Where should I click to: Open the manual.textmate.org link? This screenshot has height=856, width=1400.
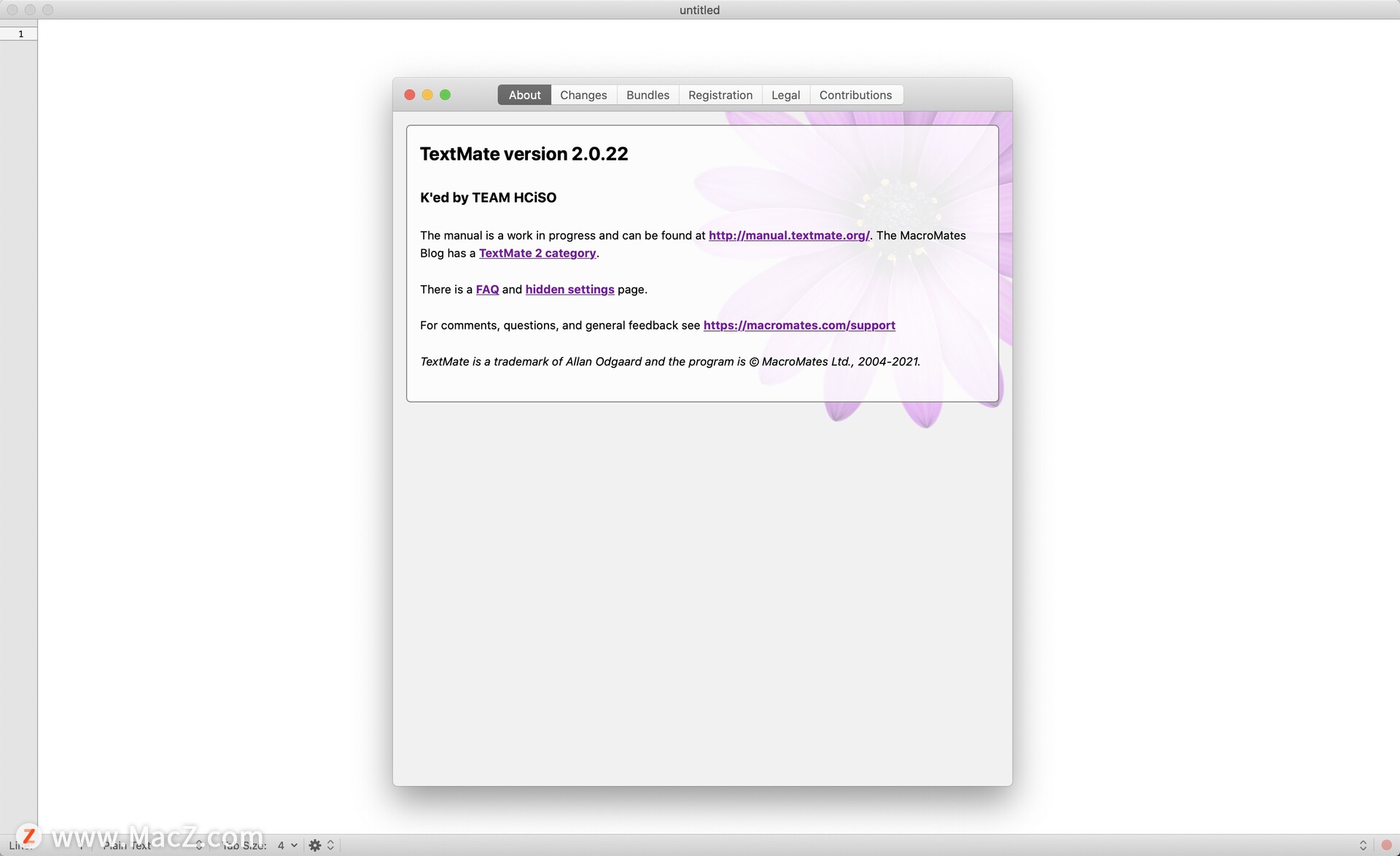(789, 236)
